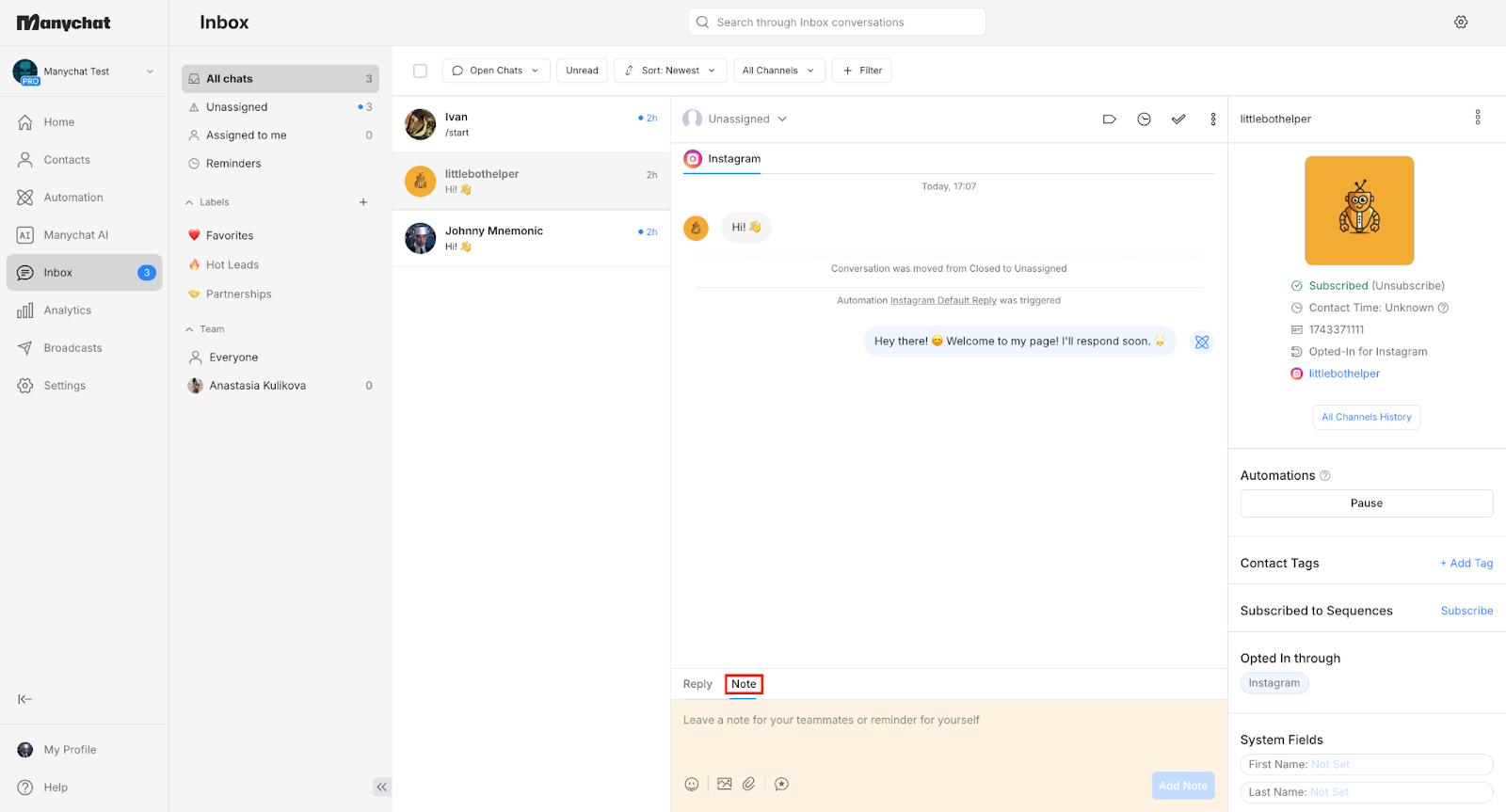Open the Unassigned assignee dropdown
Viewport: 1506px width, 812px height.
click(736, 119)
